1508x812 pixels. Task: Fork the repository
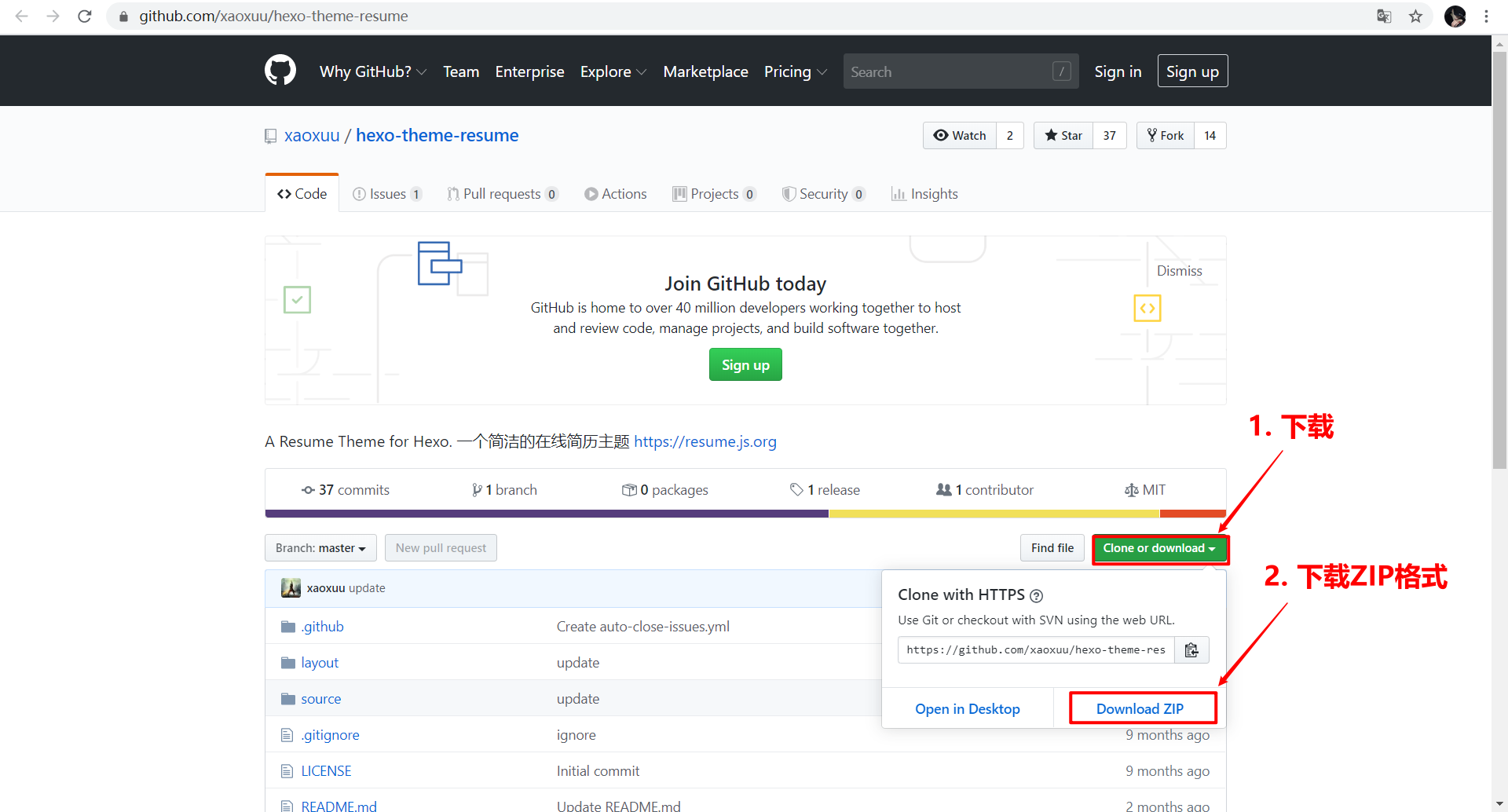pos(1165,135)
